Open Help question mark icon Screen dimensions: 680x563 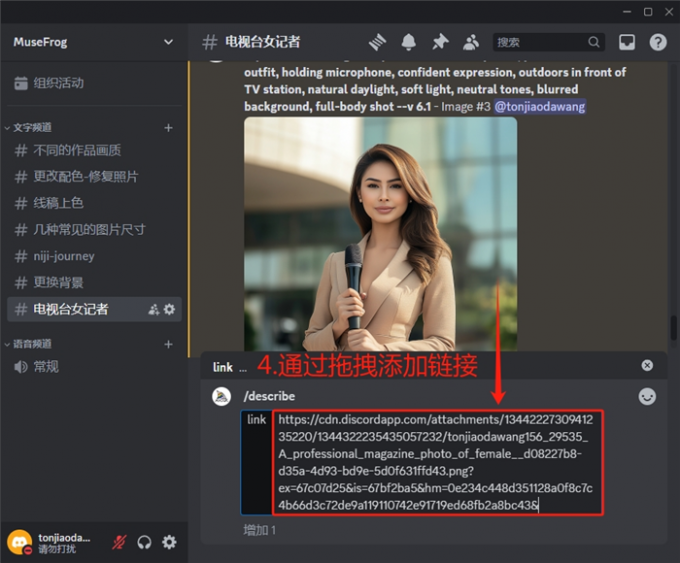tap(658, 42)
